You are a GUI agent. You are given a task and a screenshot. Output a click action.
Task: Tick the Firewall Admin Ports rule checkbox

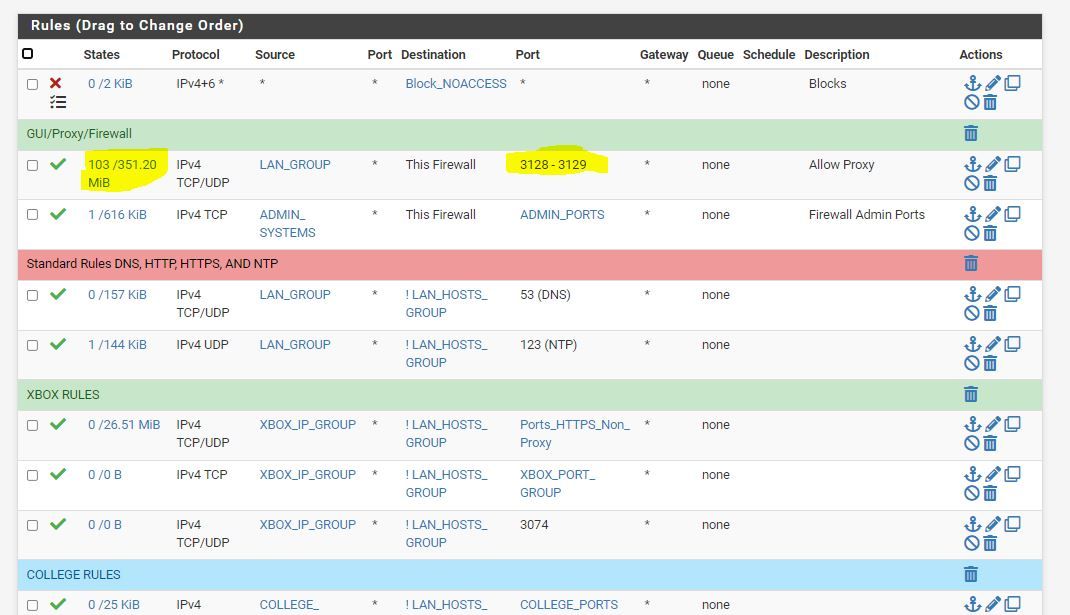coord(32,214)
